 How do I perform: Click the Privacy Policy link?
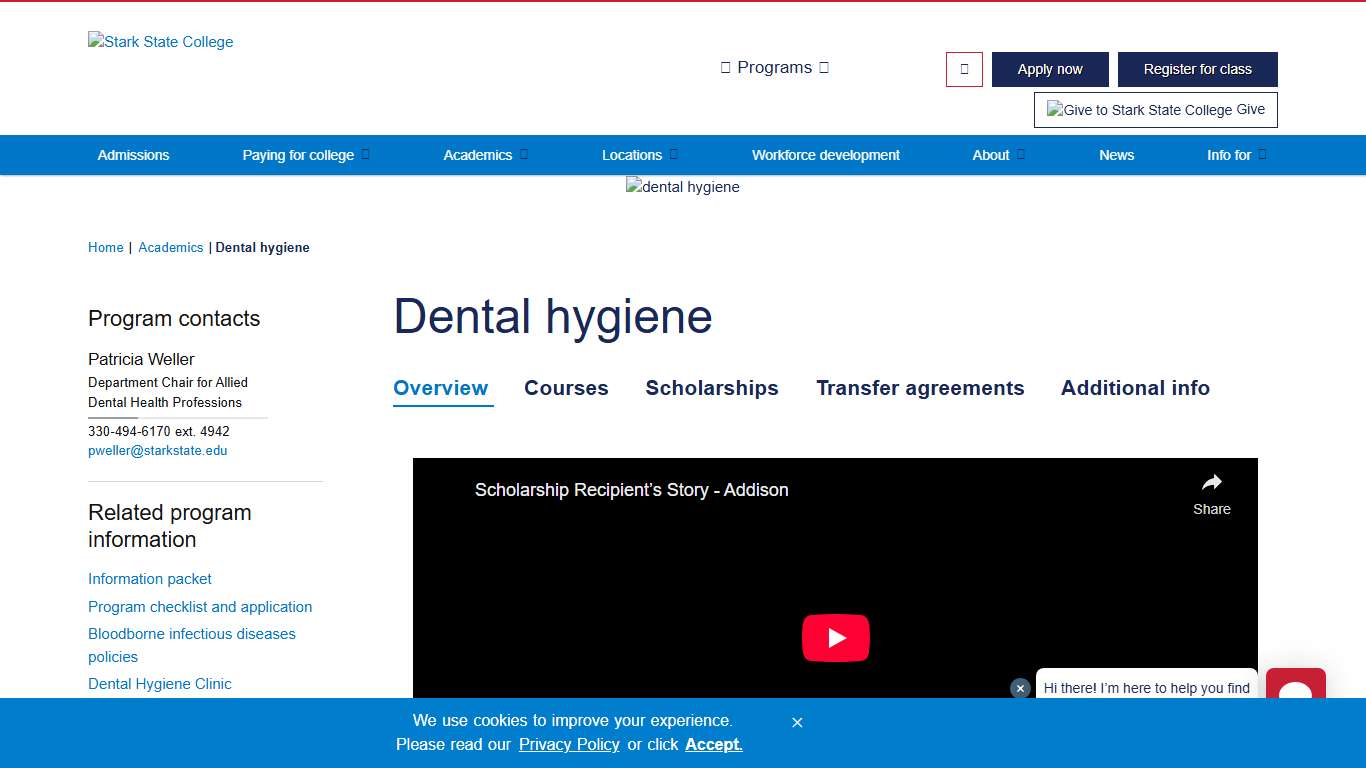[x=569, y=744]
